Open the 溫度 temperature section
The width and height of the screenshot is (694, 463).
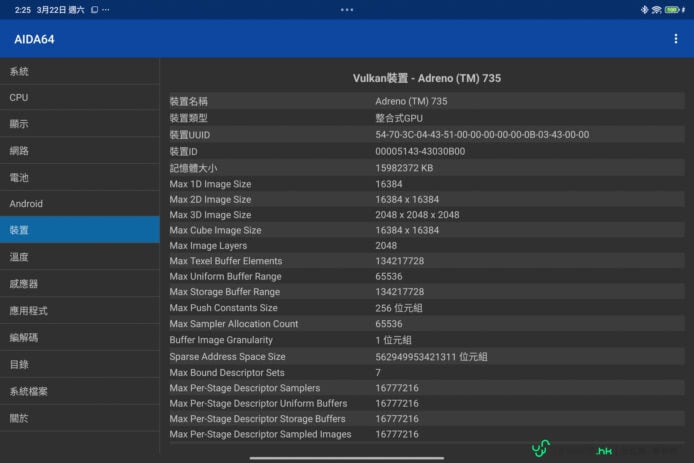79,257
